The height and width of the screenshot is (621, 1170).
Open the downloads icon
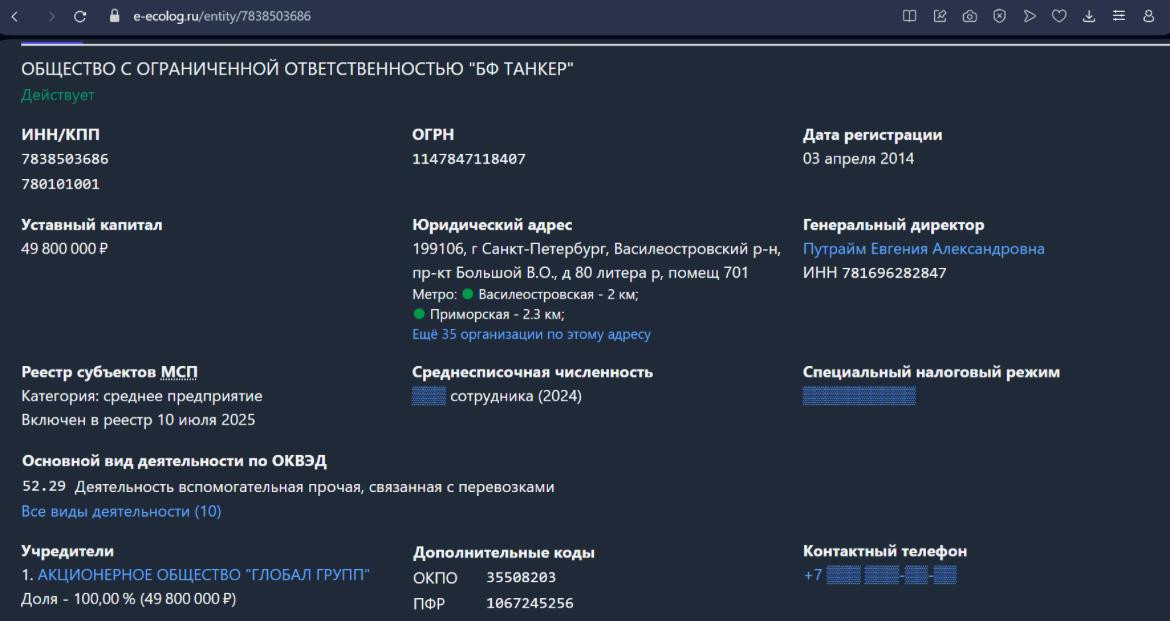coord(1089,16)
